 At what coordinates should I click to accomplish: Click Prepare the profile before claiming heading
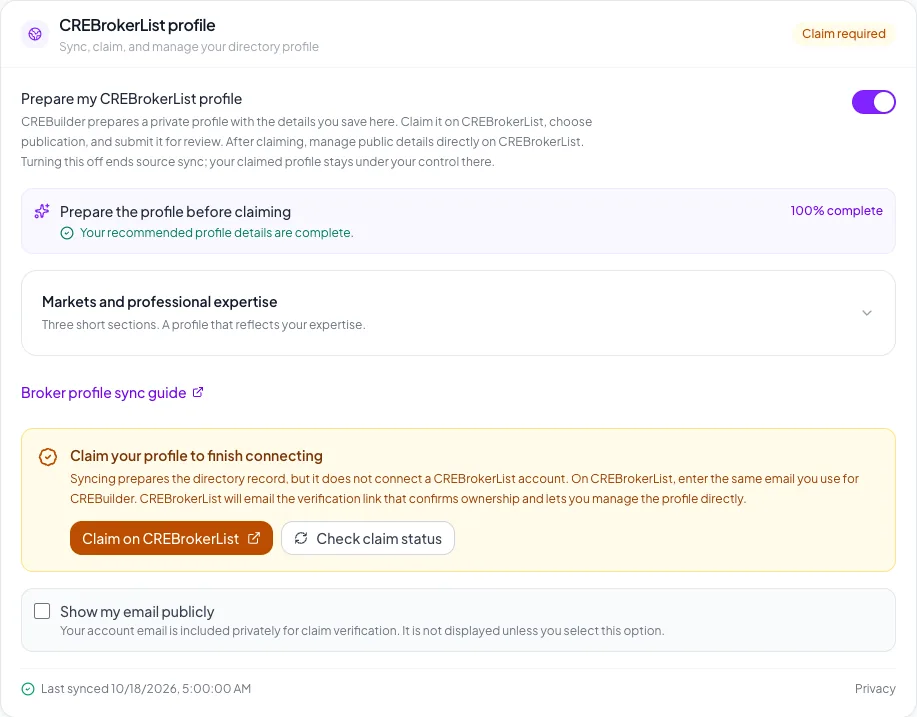[x=175, y=212]
